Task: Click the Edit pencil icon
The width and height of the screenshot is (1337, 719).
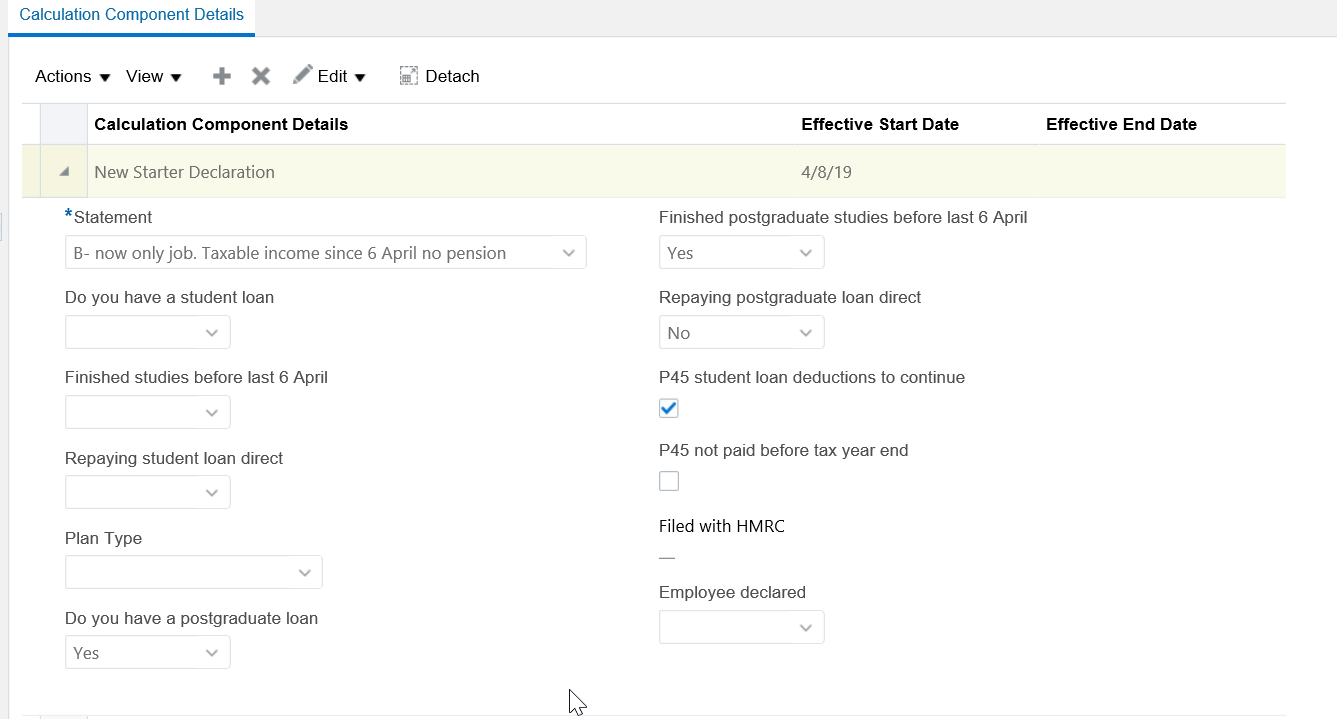Action: coord(301,75)
